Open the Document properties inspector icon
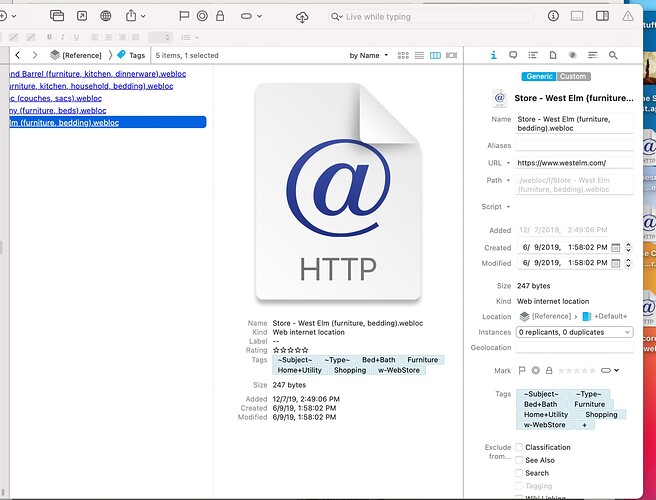Viewport: 656px width, 500px height. click(x=553, y=55)
